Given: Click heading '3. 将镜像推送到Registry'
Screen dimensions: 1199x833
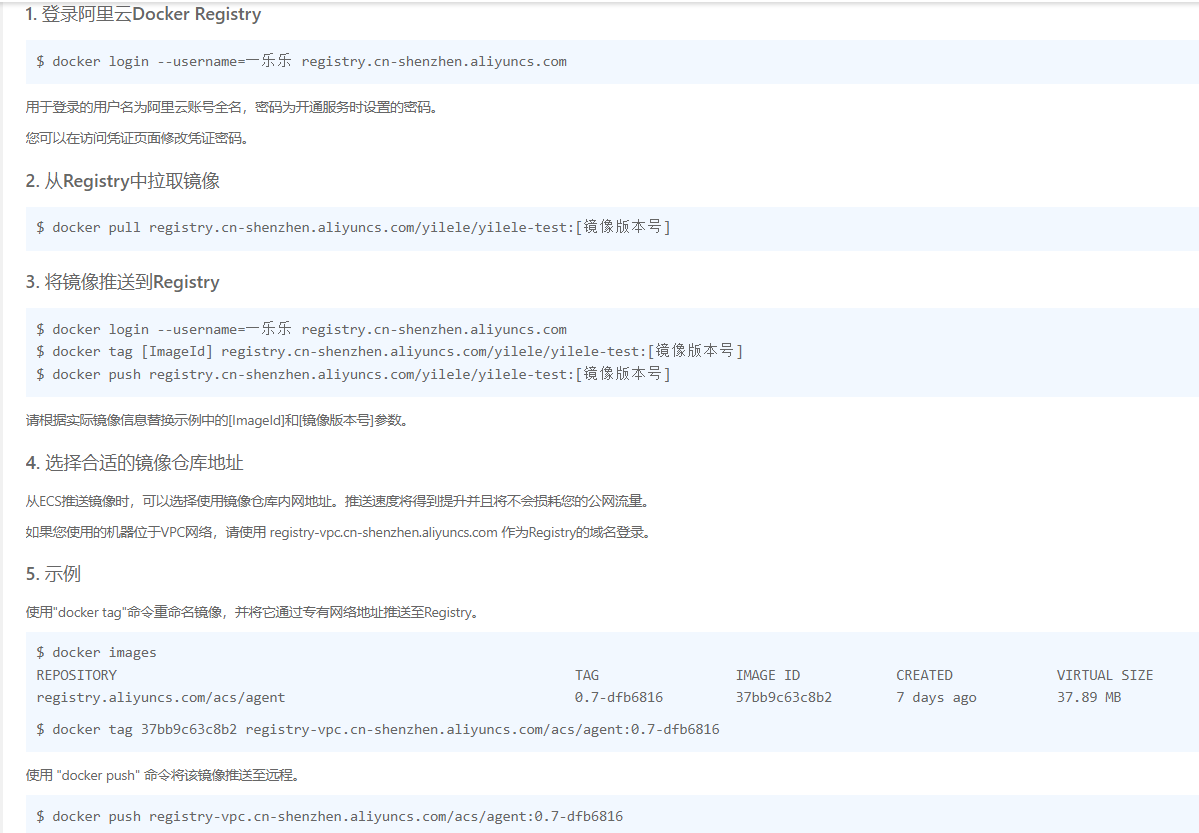Looking at the screenshot, I should click(122, 282).
